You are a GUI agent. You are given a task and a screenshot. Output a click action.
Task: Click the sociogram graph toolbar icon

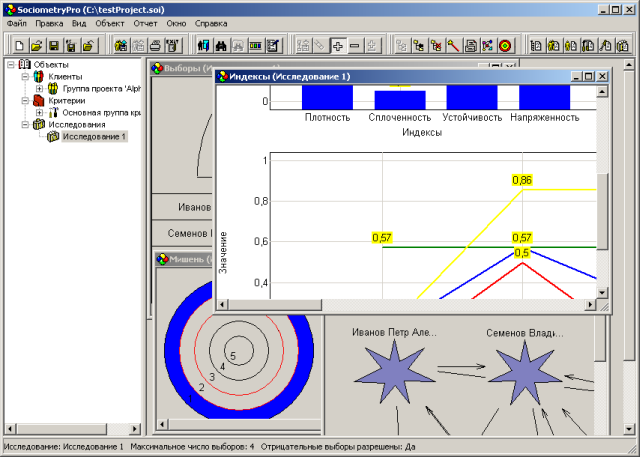tap(487, 45)
